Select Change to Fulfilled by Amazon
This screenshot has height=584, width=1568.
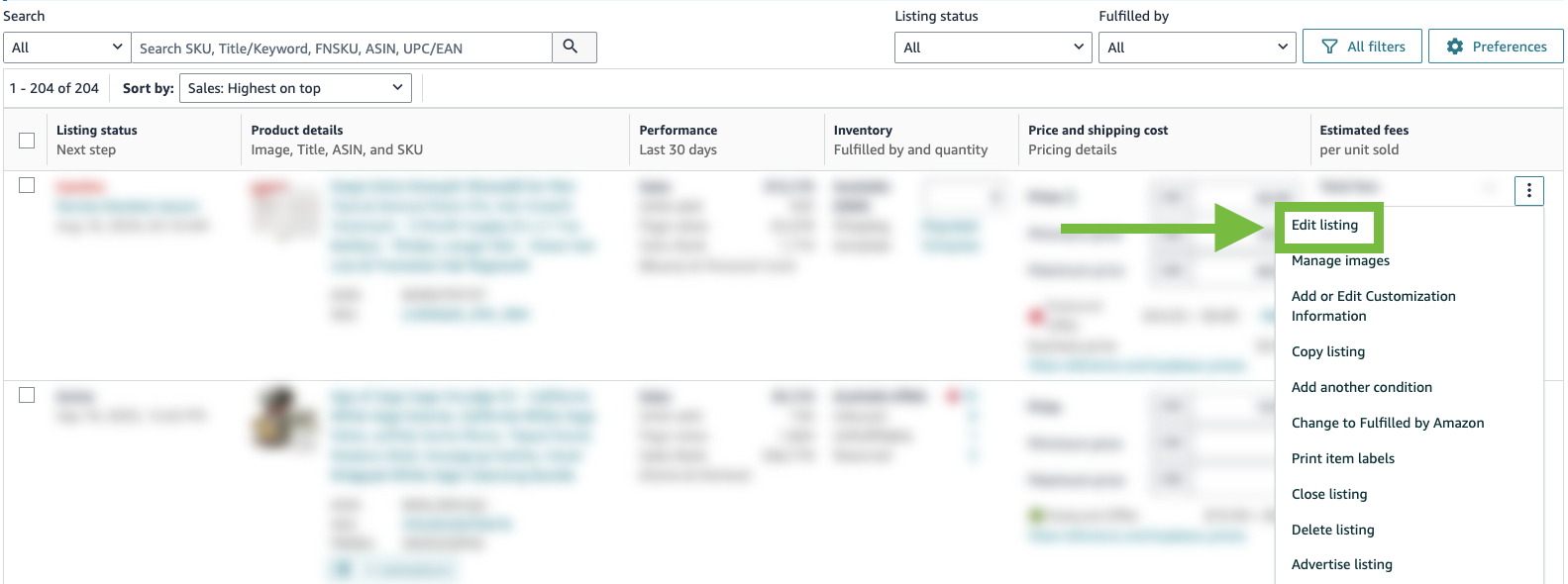click(1387, 423)
